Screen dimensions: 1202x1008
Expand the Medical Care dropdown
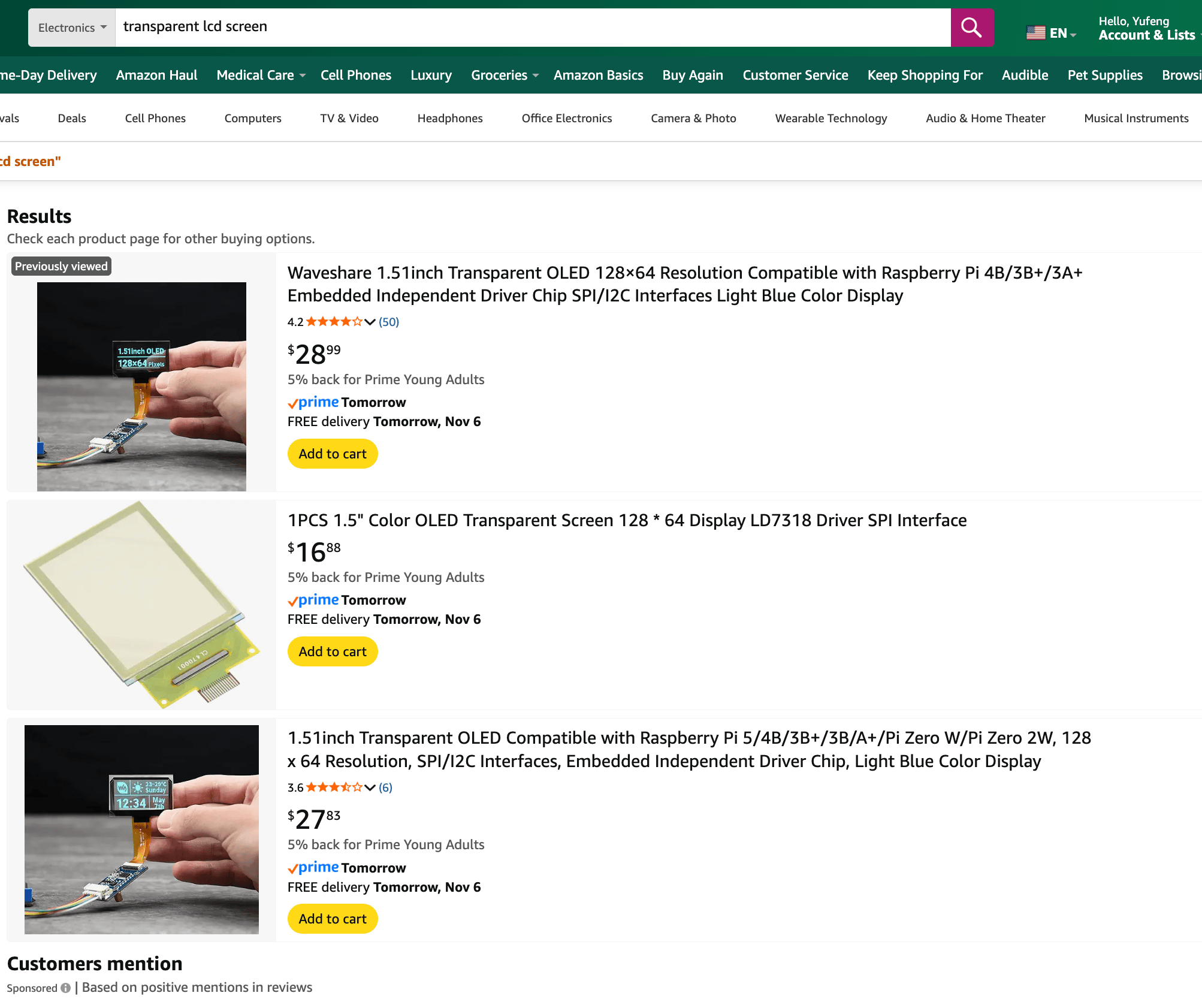pos(260,75)
